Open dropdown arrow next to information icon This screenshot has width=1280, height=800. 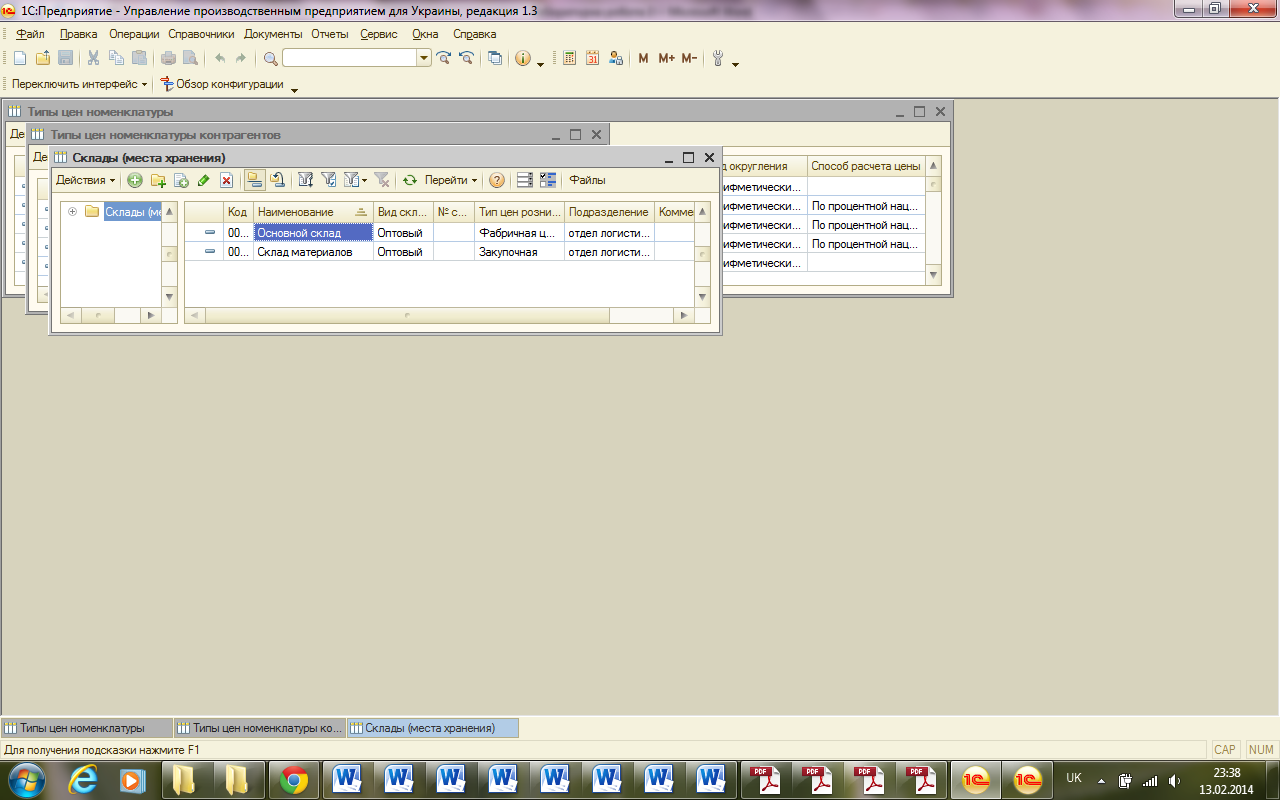(541, 64)
